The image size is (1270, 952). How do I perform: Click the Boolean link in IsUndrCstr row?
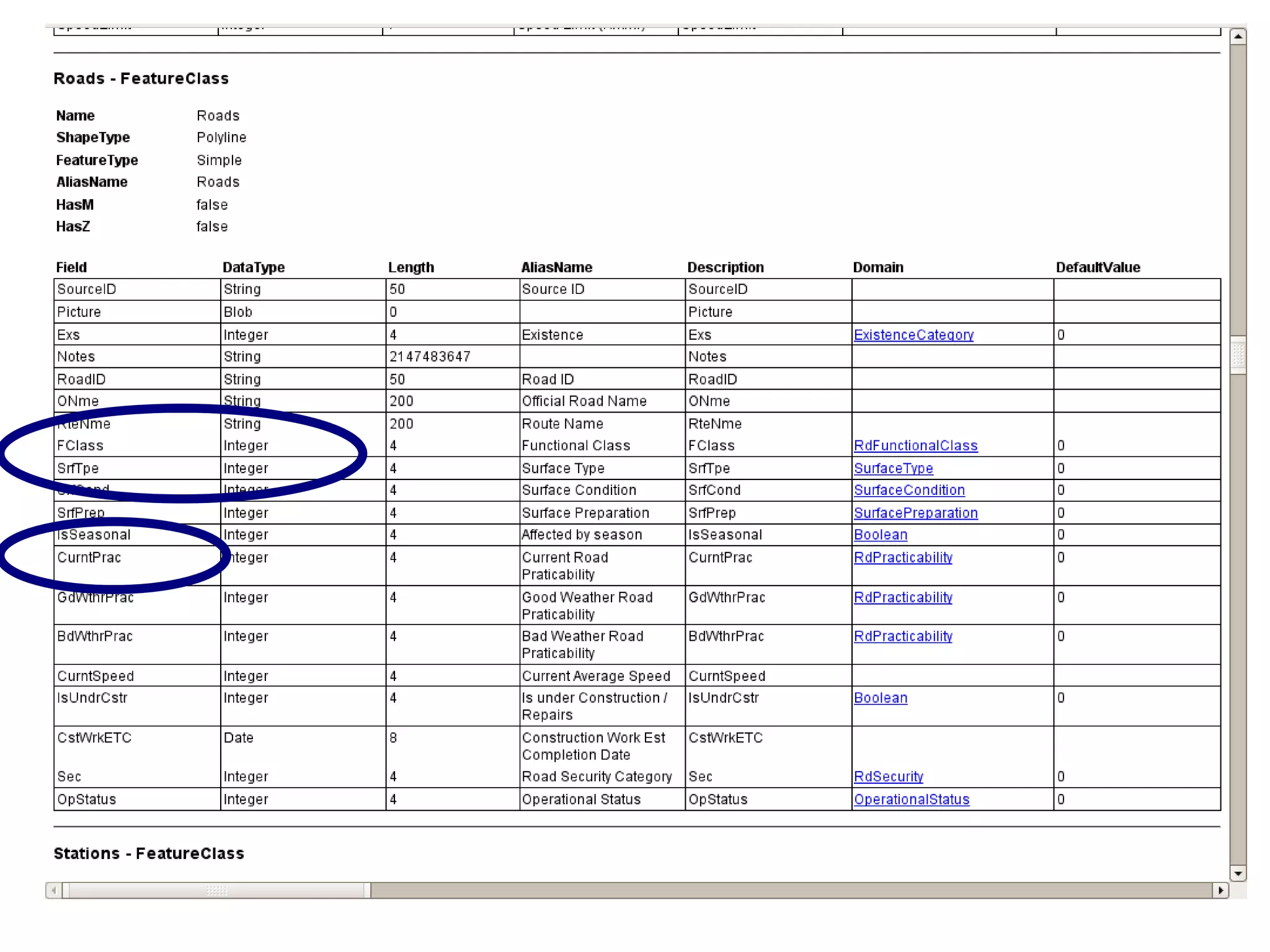click(x=881, y=698)
